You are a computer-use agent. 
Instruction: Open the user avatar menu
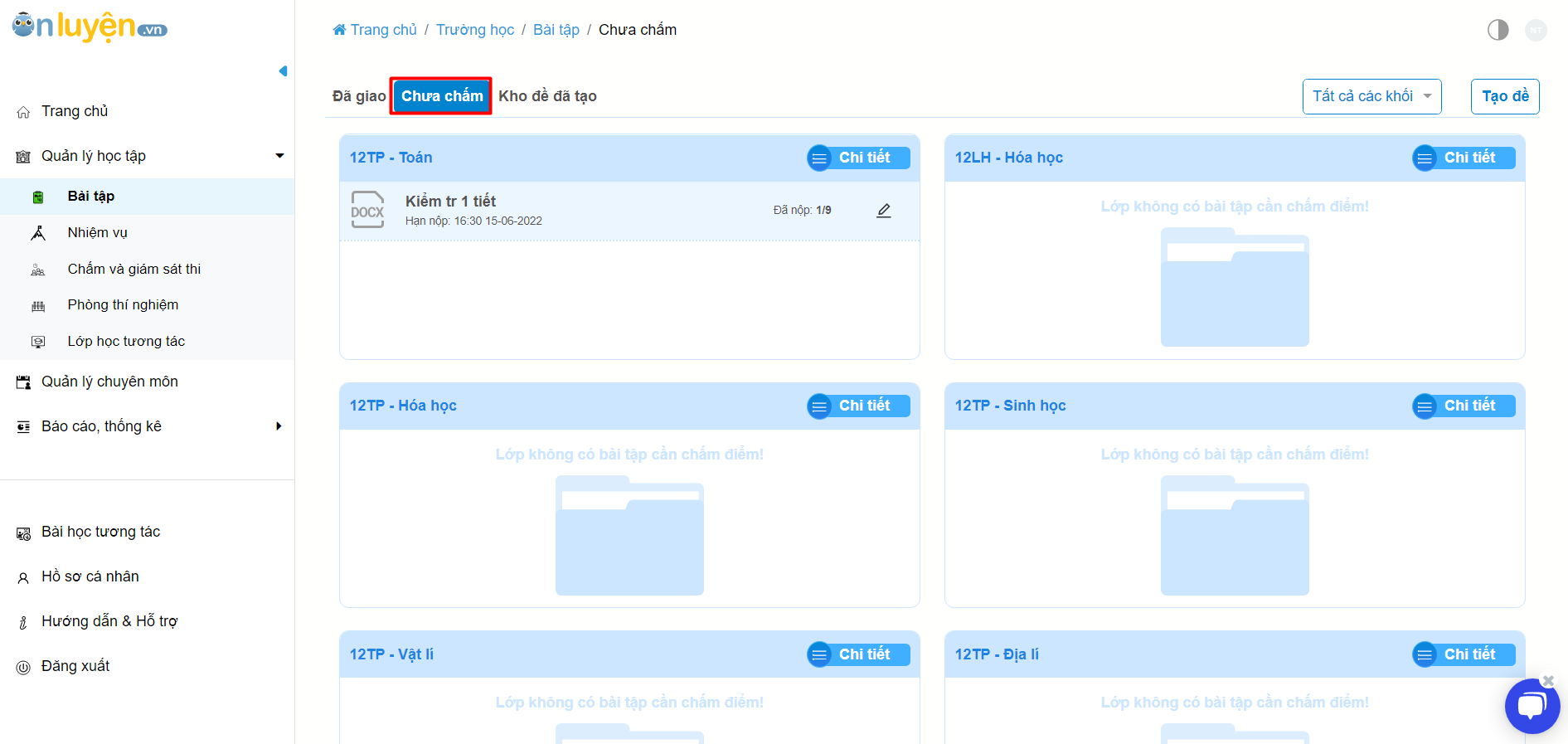[x=1536, y=30]
